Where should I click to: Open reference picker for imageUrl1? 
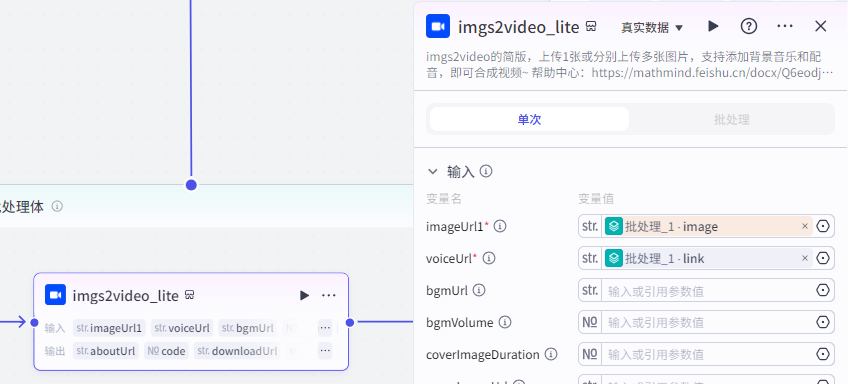point(823,227)
